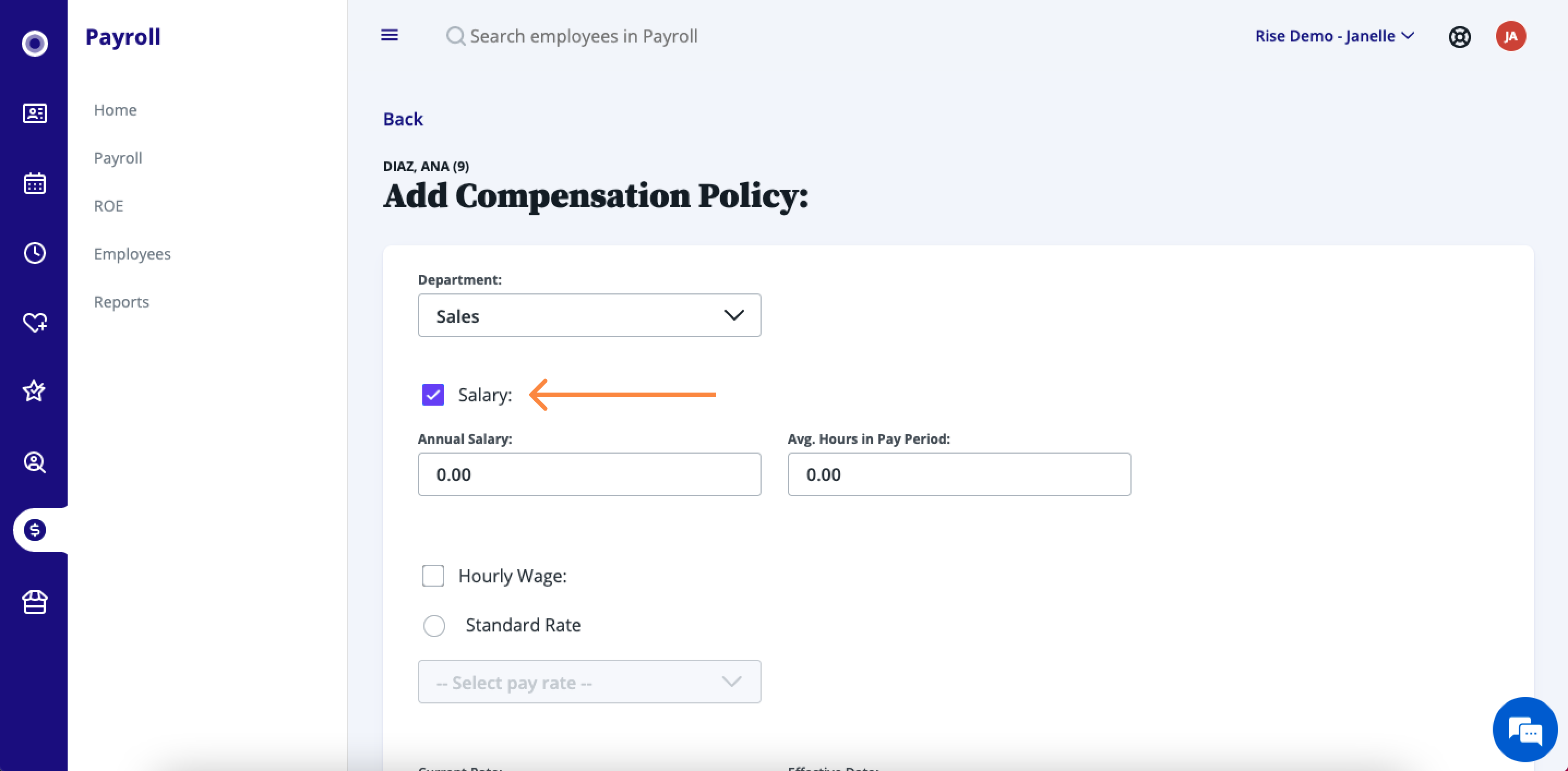Open the star performance icon
The width and height of the screenshot is (1568, 771).
point(34,390)
